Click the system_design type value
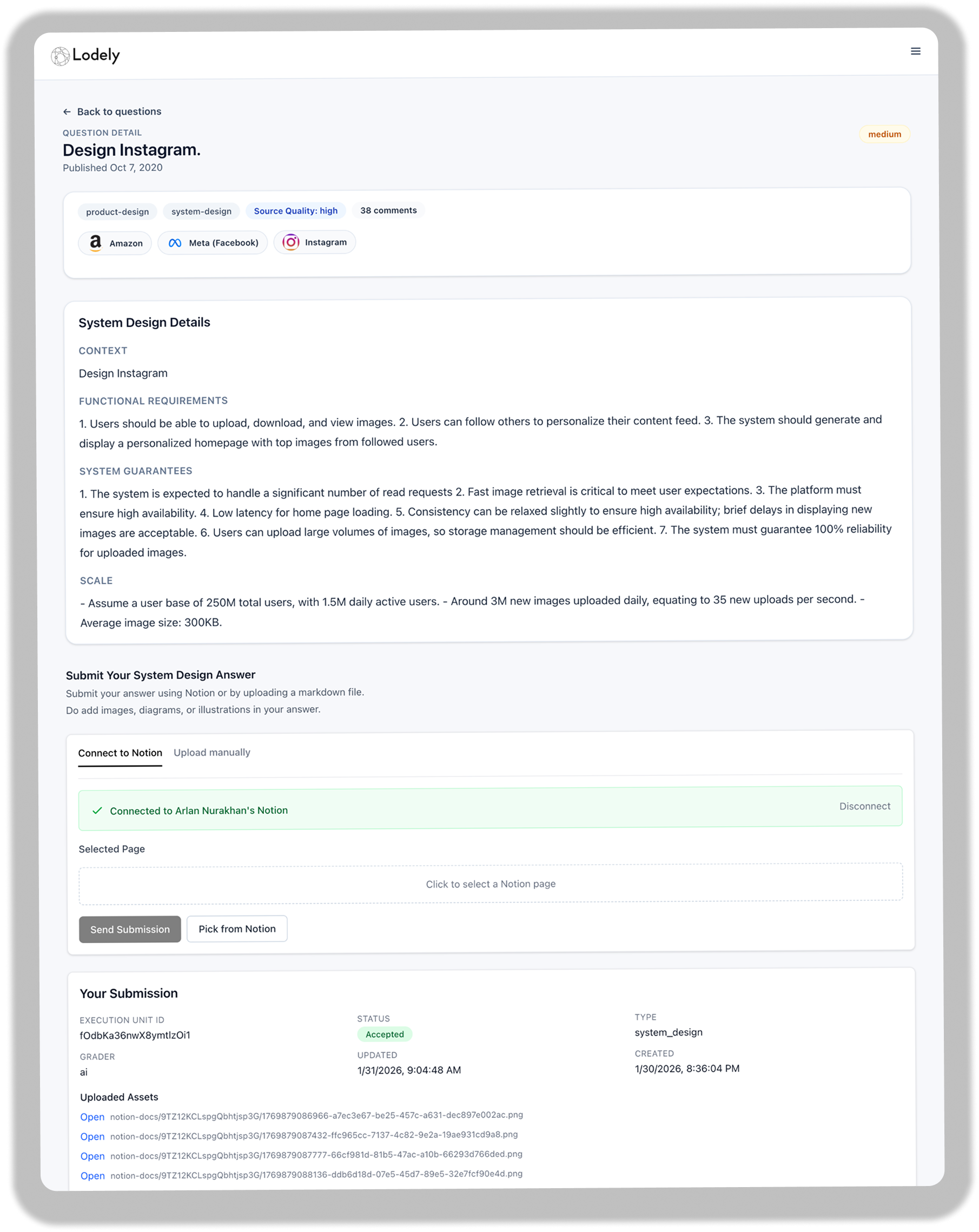This screenshot has width=979, height=1232. click(x=669, y=1032)
